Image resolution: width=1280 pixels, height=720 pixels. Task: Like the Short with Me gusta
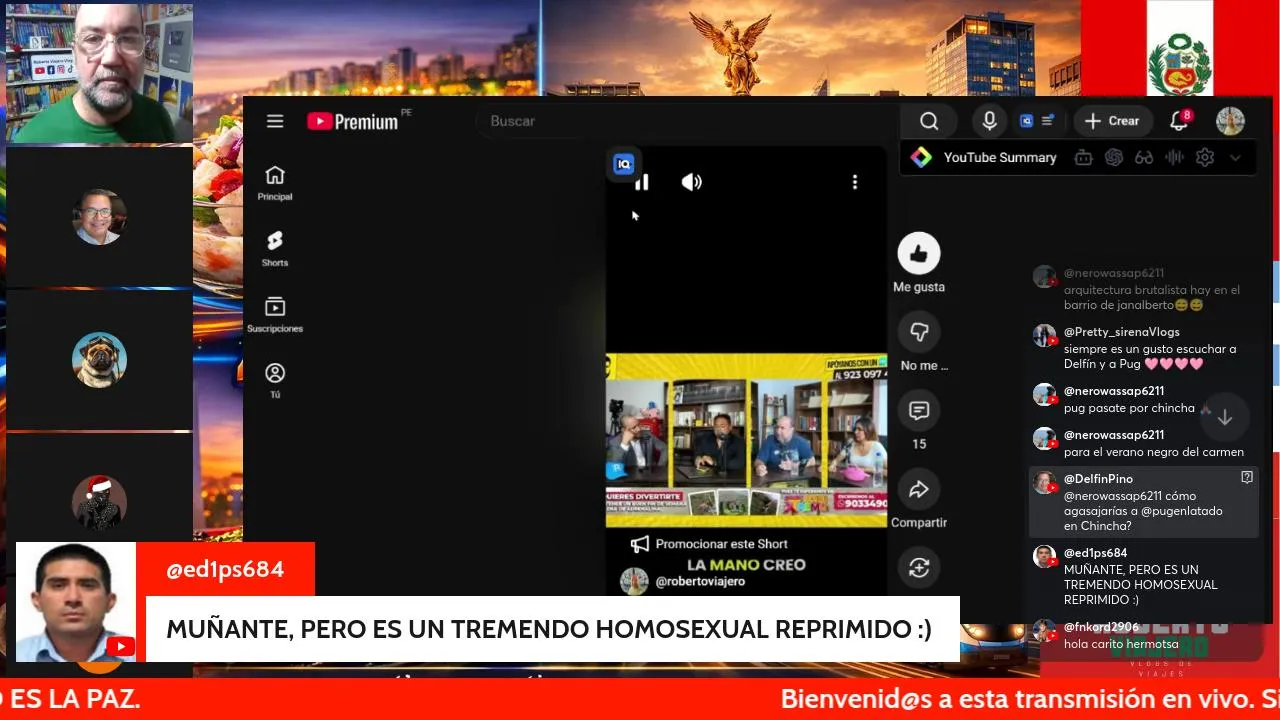(919, 253)
